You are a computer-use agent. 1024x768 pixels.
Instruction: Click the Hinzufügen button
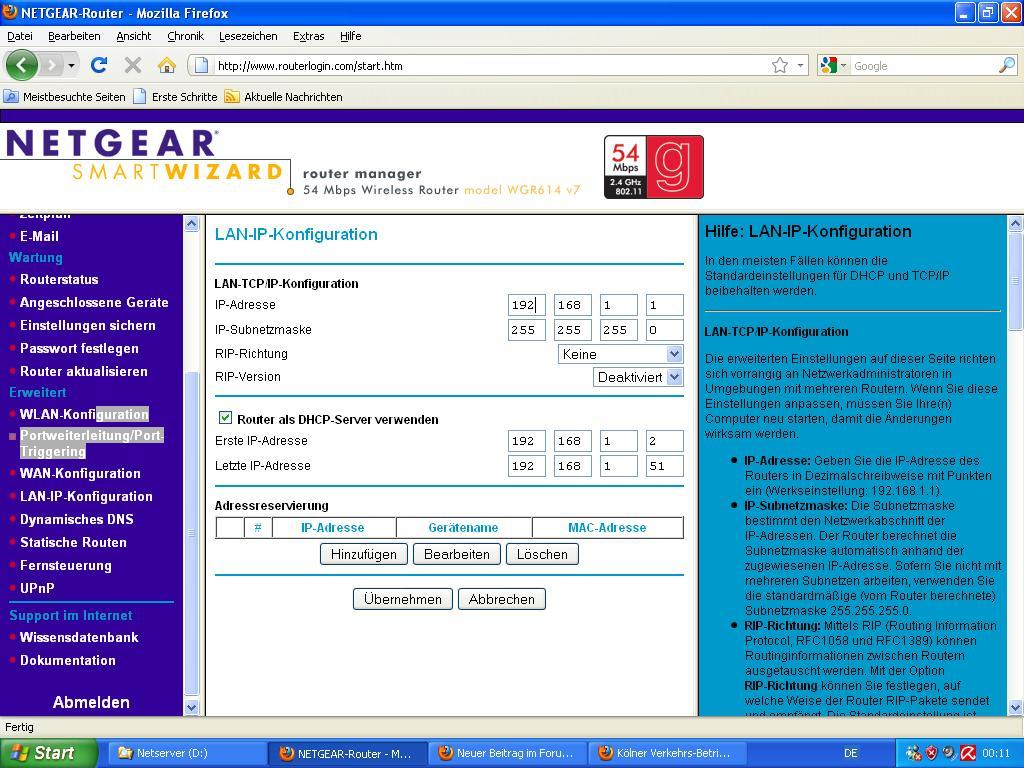[364, 554]
